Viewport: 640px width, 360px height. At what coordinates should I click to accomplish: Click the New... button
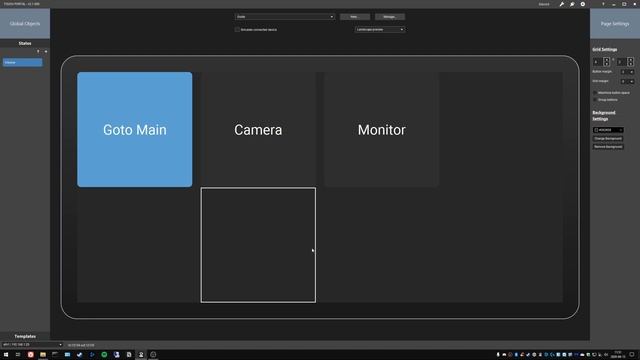pyautogui.click(x=355, y=17)
